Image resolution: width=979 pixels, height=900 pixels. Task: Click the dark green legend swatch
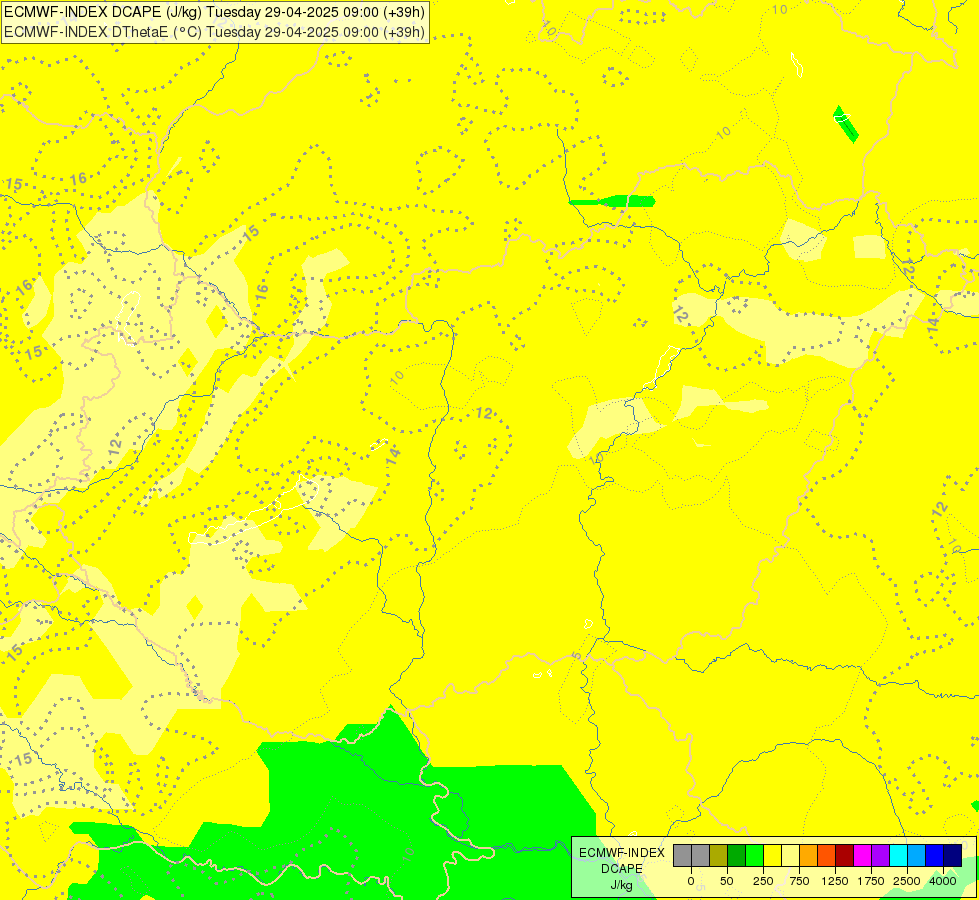[736, 856]
